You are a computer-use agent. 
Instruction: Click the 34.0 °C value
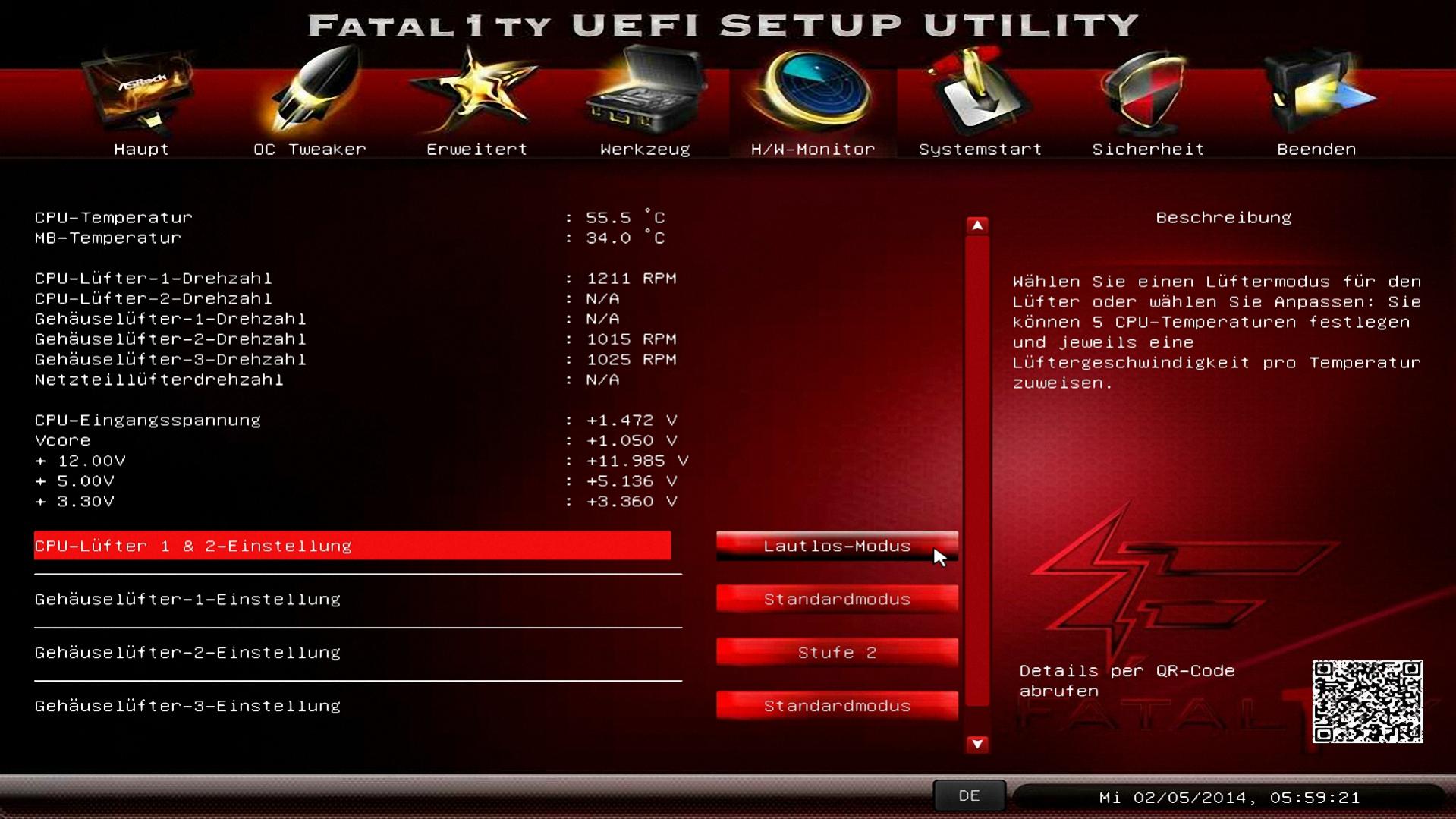(625, 238)
